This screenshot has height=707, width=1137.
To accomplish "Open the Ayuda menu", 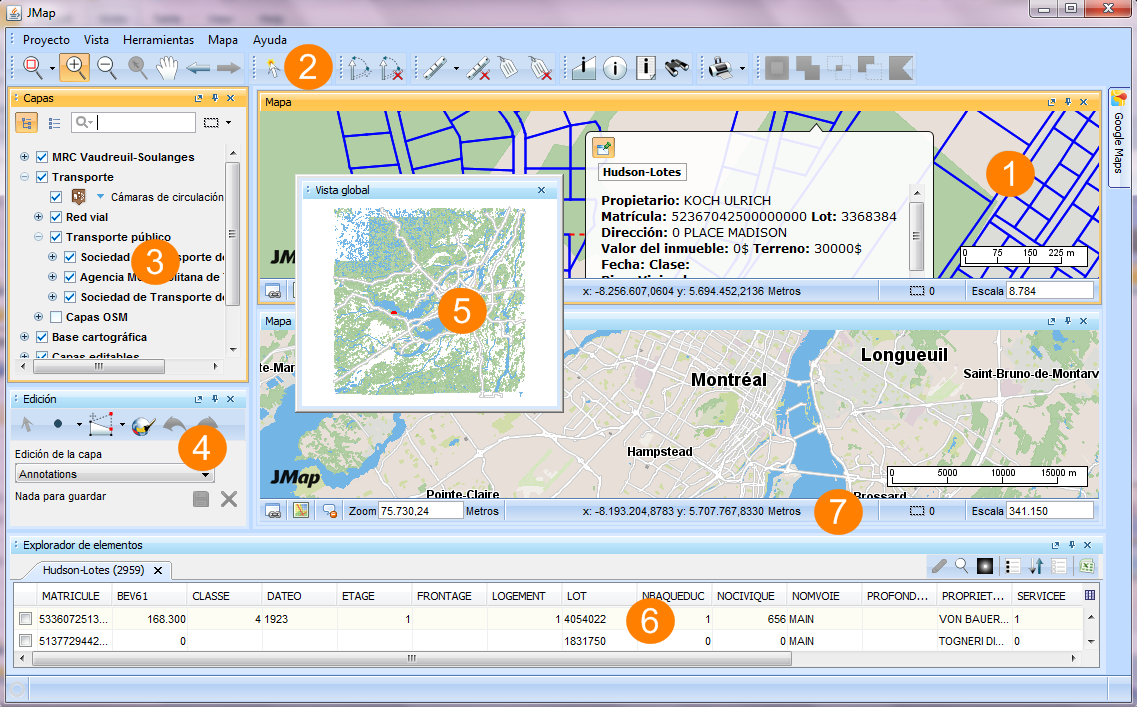I will pos(270,40).
